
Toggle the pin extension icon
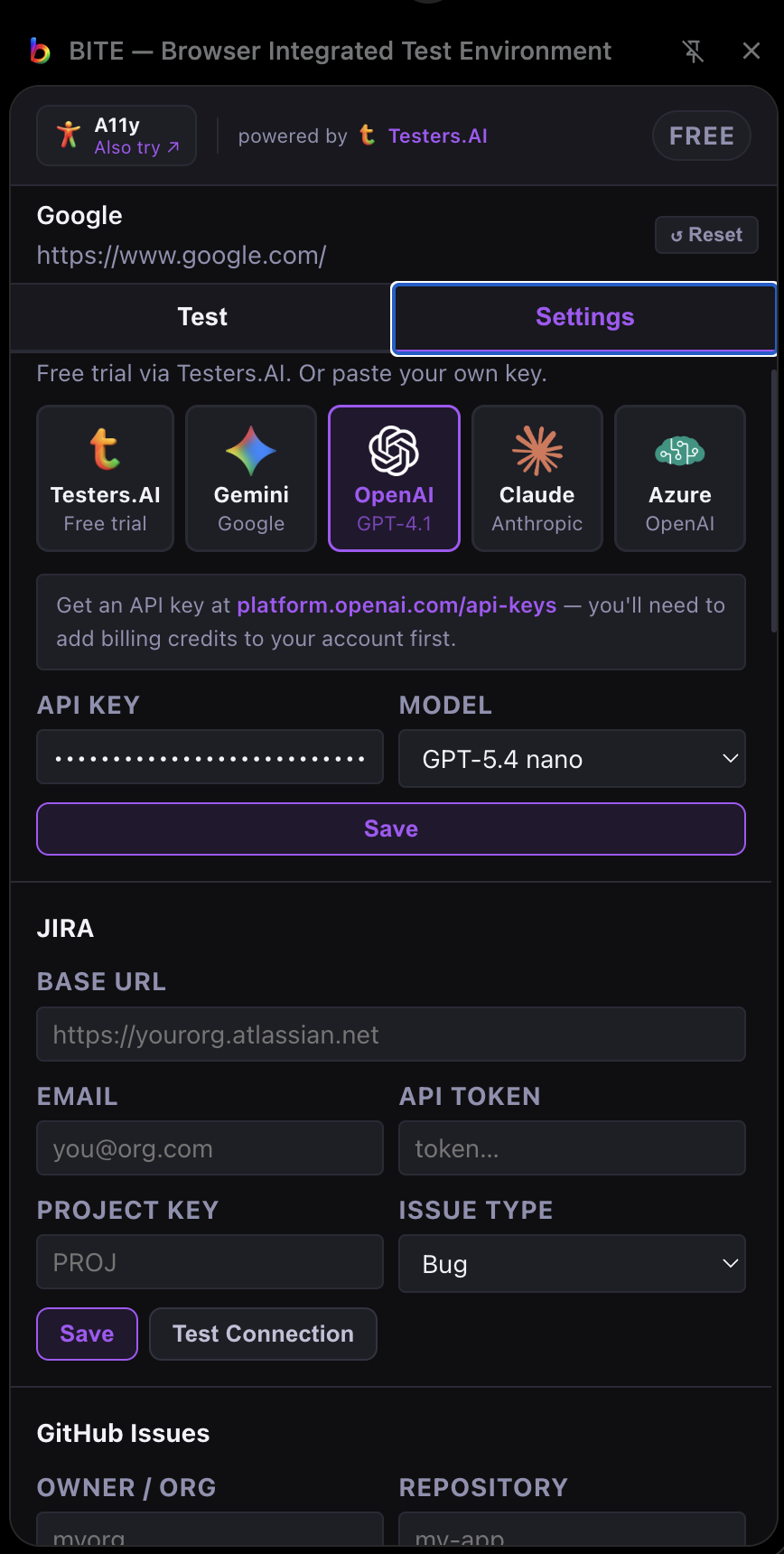[693, 51]
